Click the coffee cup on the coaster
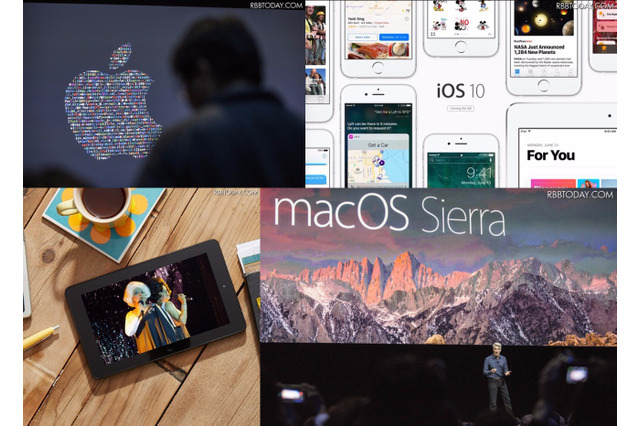Viewport: 640px width, 426px height. (98, 206)
